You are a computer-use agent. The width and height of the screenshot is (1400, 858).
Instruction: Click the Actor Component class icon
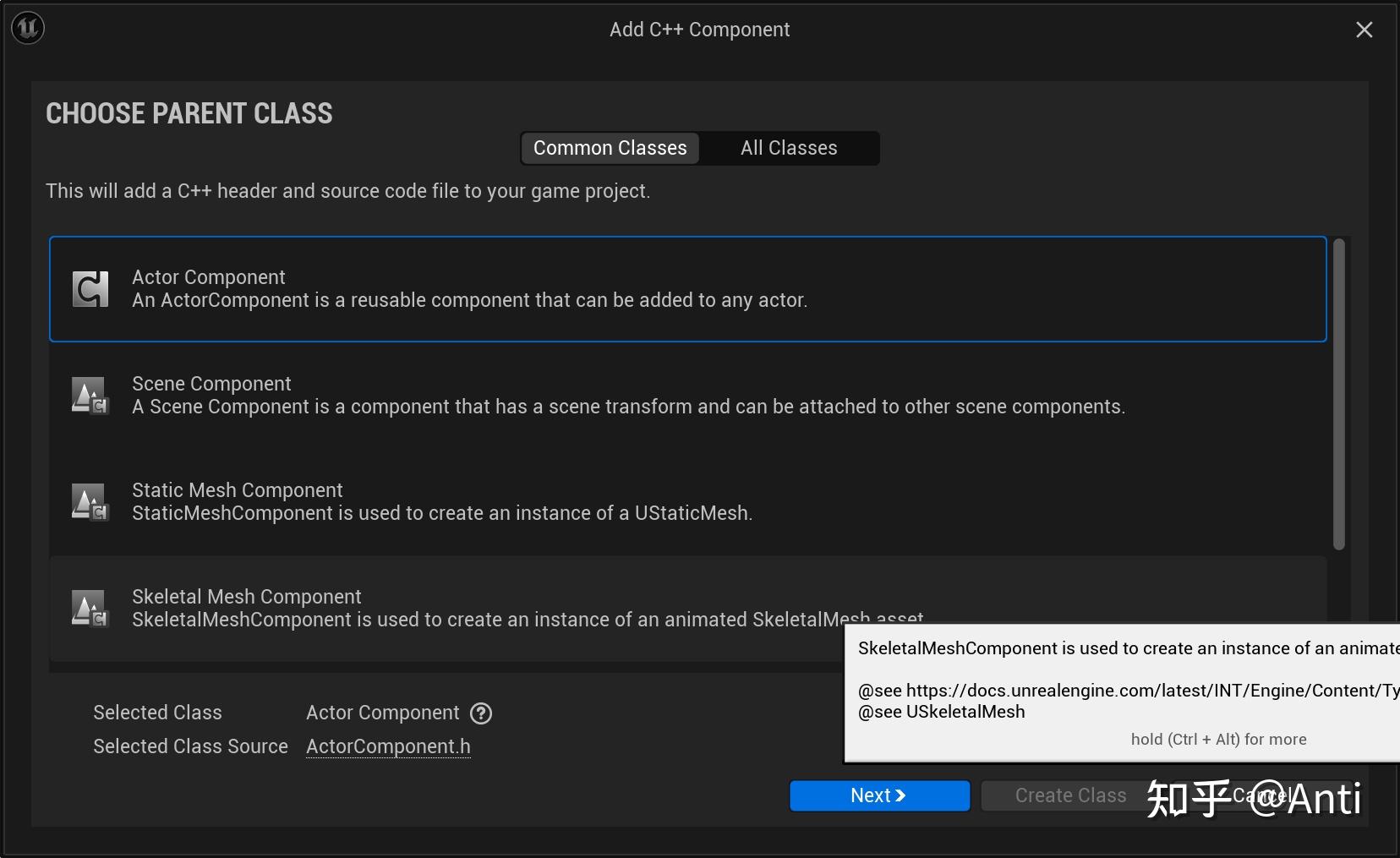pyautogui.click(x=90, y=289)
